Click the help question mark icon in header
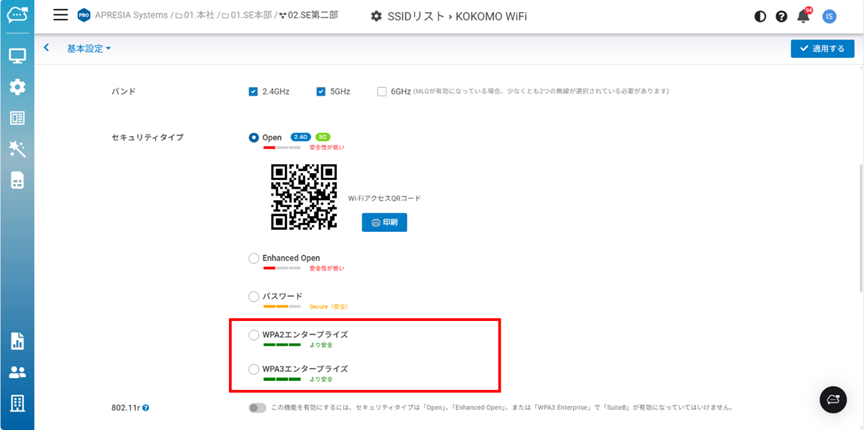This screenshot has height=430, width=864. click(x=781, y=17)
